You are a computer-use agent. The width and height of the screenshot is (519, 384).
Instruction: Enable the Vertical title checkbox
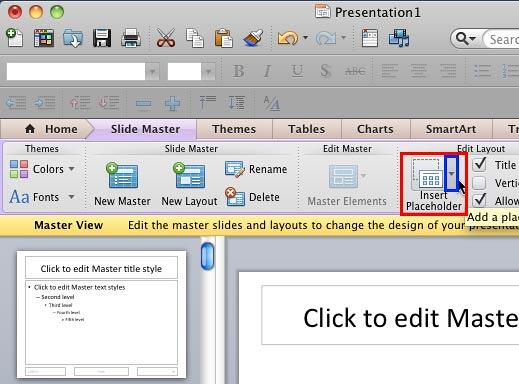(479, 183)
